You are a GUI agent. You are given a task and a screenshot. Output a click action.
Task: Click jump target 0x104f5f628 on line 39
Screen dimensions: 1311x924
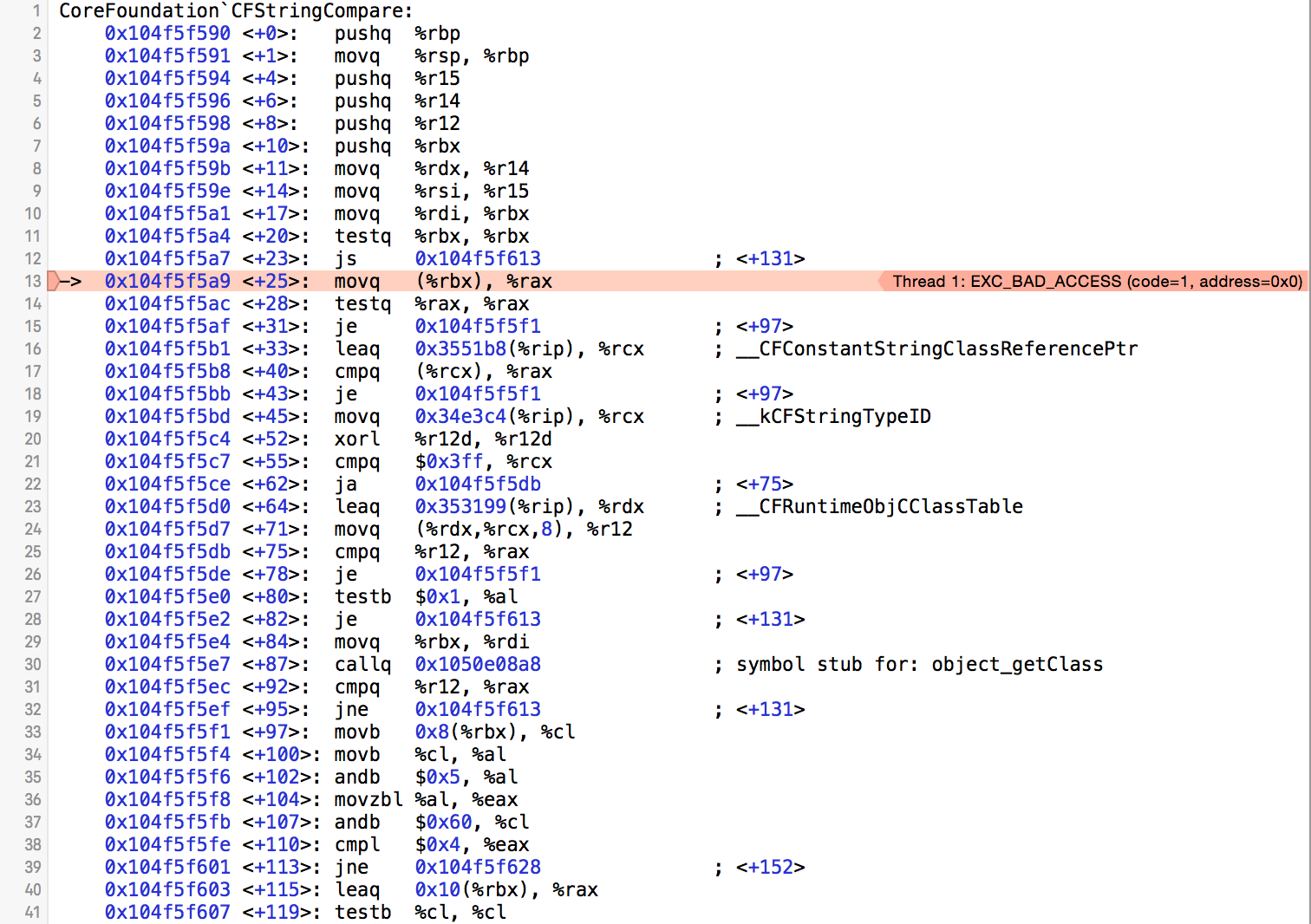tap(478, 867)
